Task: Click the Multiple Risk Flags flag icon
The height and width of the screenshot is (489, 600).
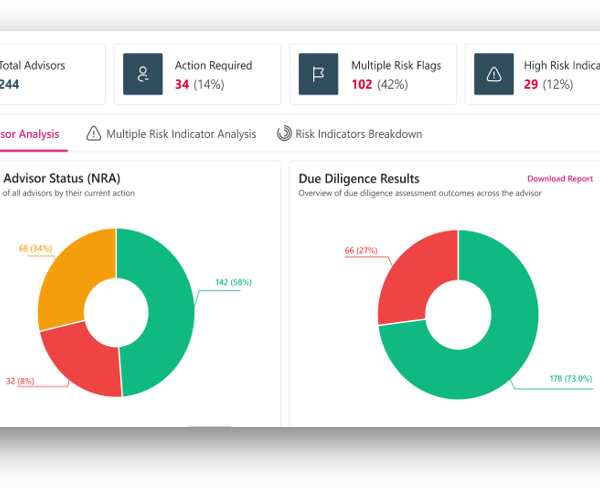Action: click(319, 75)
